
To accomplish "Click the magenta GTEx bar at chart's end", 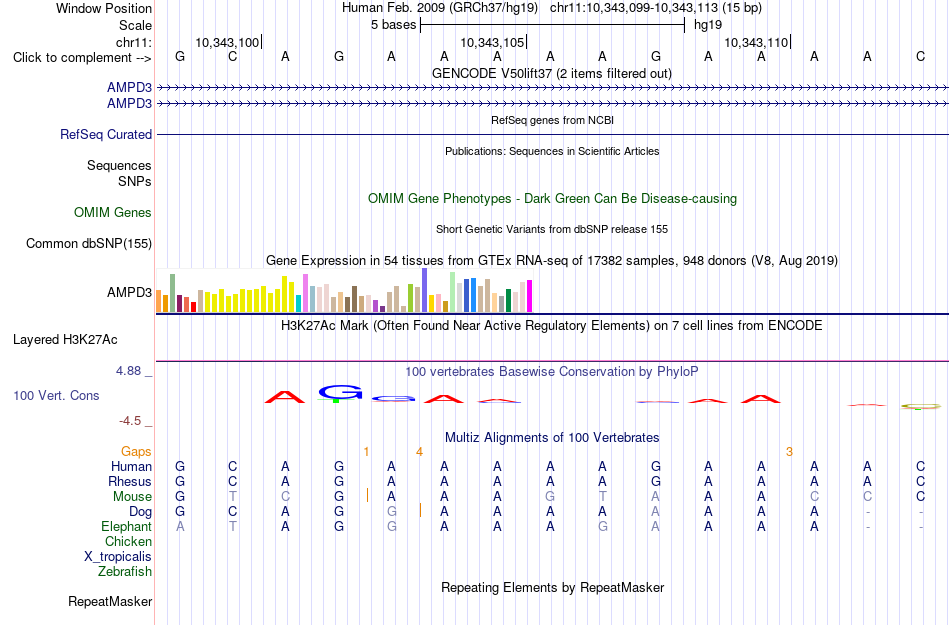I will [530, 296].
